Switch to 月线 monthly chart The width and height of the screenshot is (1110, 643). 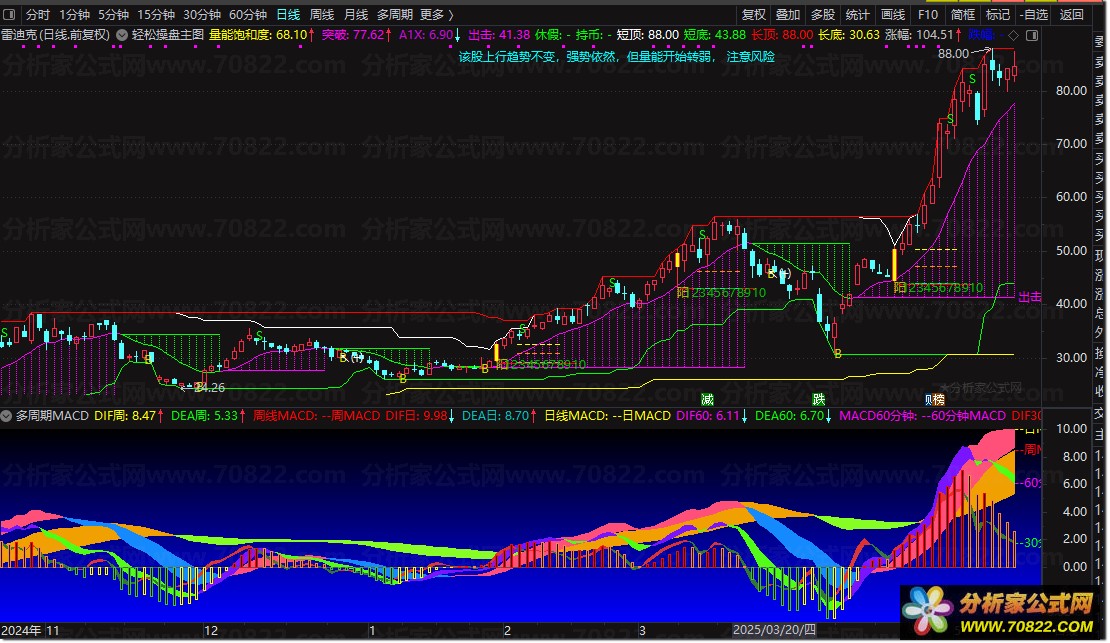tap(355, 14)
